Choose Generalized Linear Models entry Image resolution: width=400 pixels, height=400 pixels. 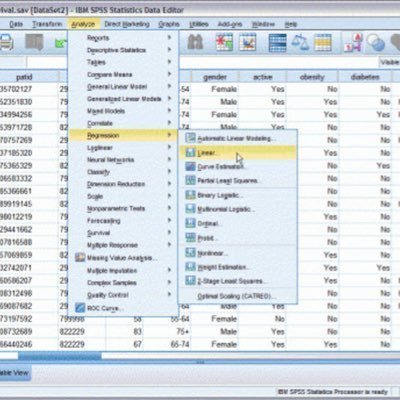[x=123, y=99]
